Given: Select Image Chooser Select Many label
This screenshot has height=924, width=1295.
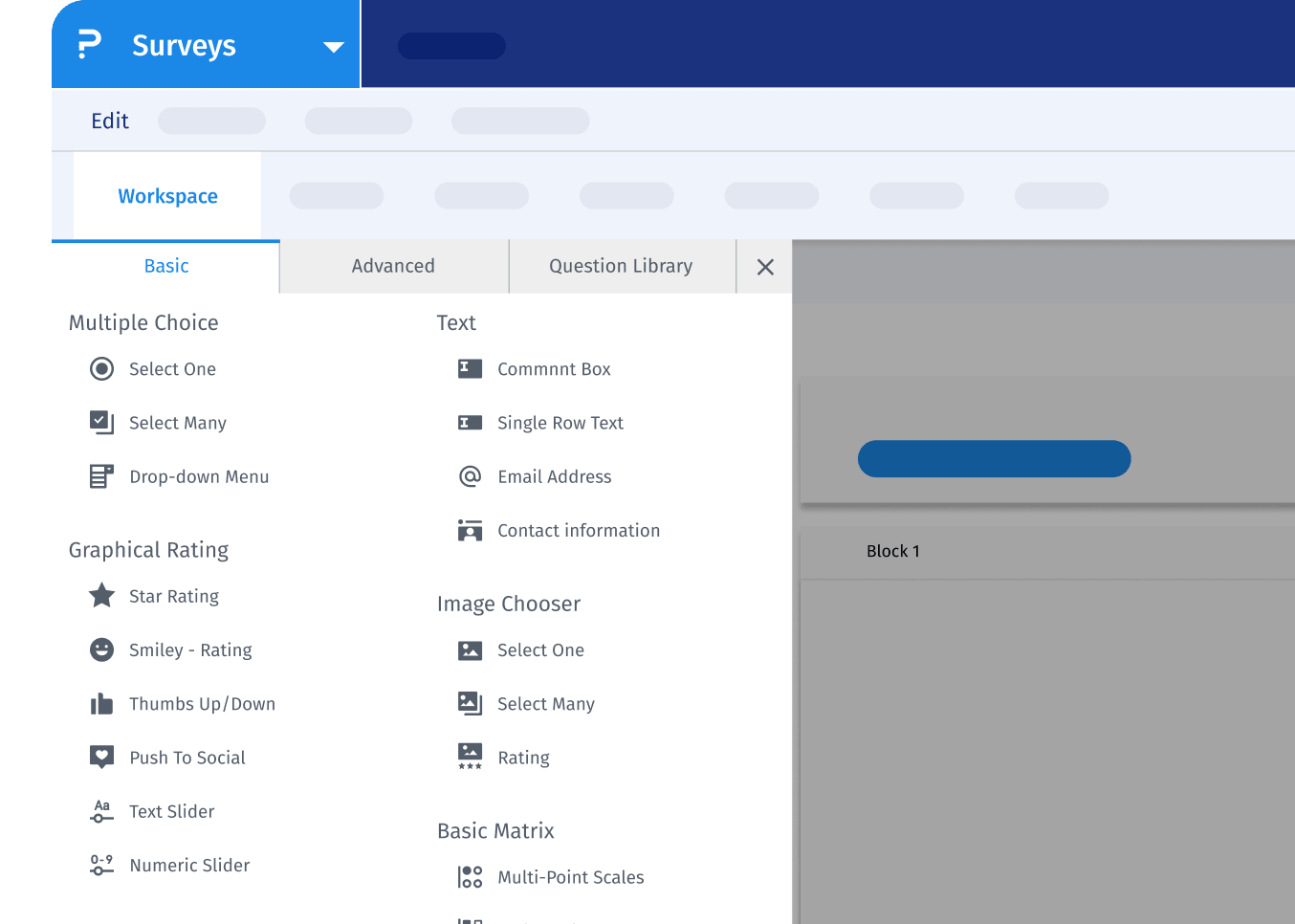Looking at the screenshot, I should [x=546, y=704].
